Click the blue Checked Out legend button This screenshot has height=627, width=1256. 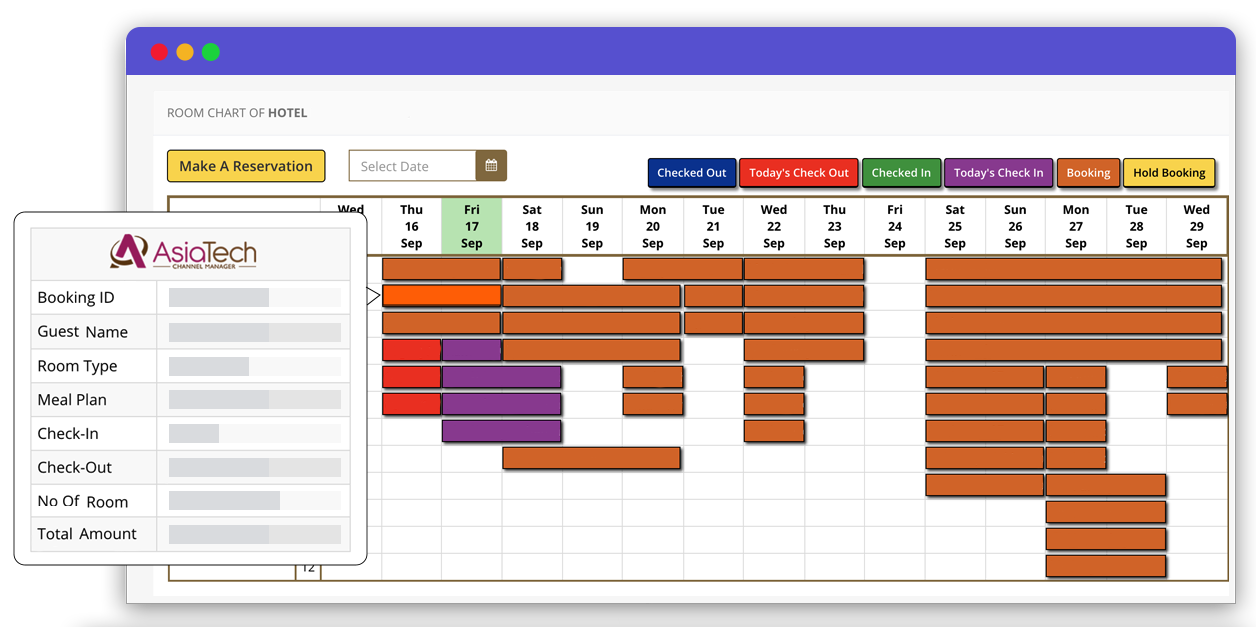coord(692,172)
